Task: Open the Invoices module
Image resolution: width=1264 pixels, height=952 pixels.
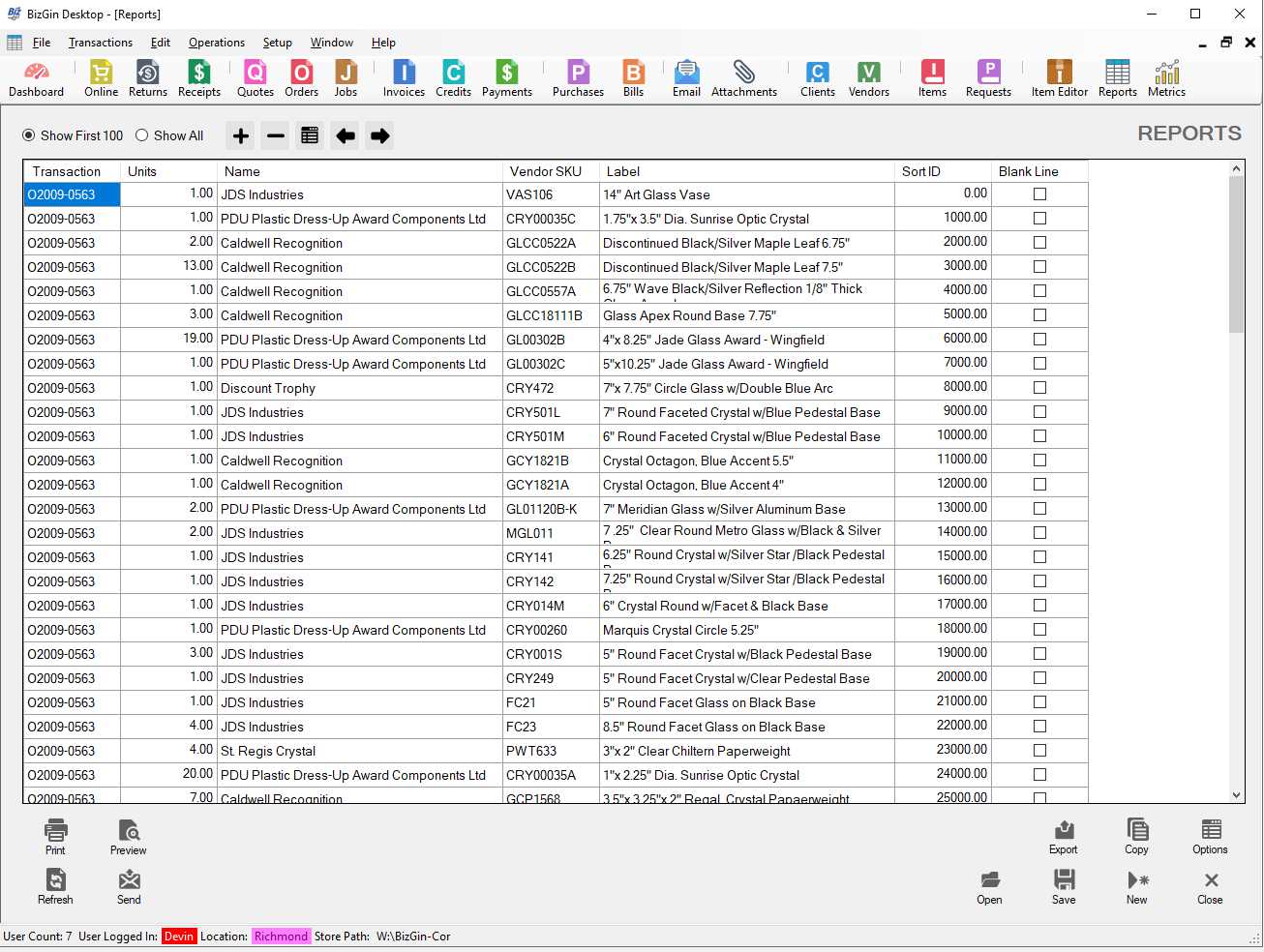Action: pos(403,77)
